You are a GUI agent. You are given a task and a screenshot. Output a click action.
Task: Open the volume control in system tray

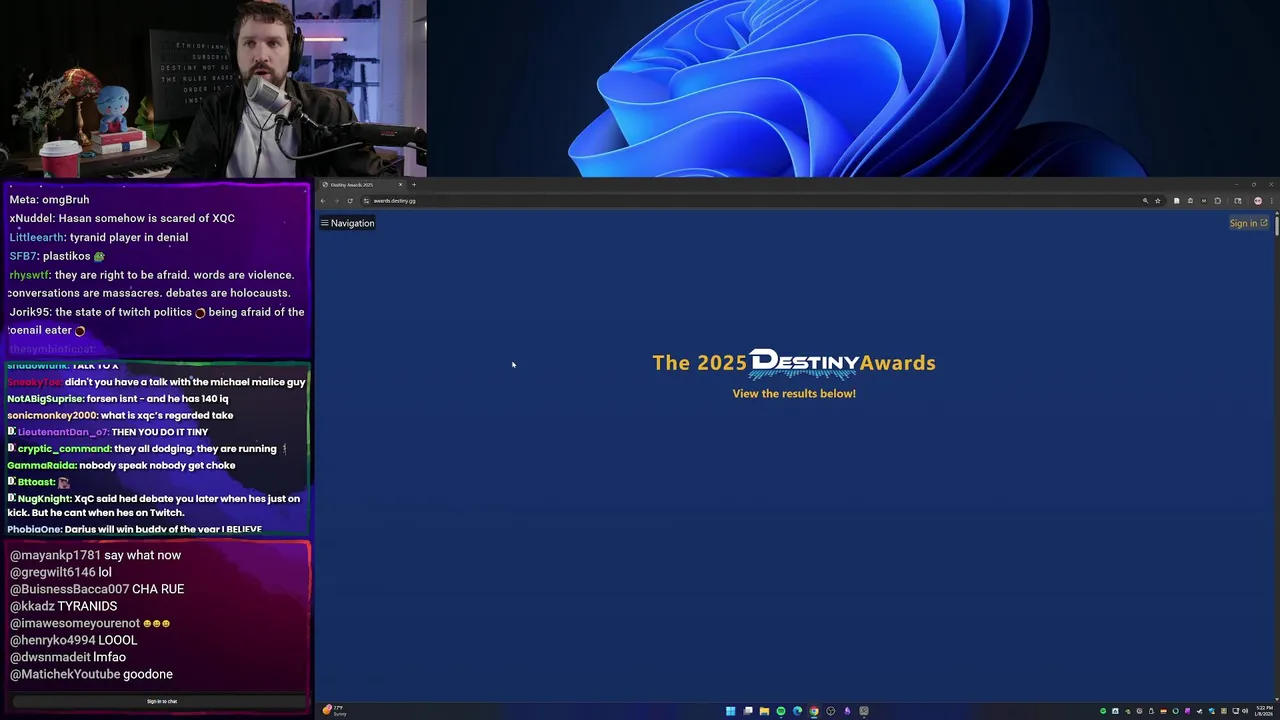(1245, 711)
